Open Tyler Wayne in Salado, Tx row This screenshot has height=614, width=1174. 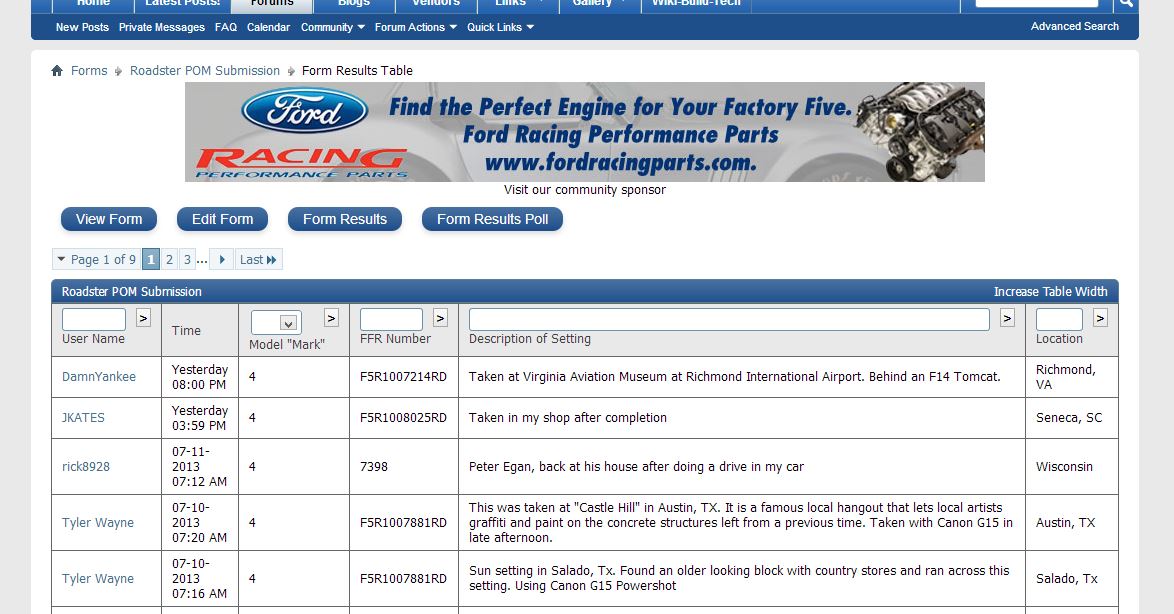pos(97,579)
